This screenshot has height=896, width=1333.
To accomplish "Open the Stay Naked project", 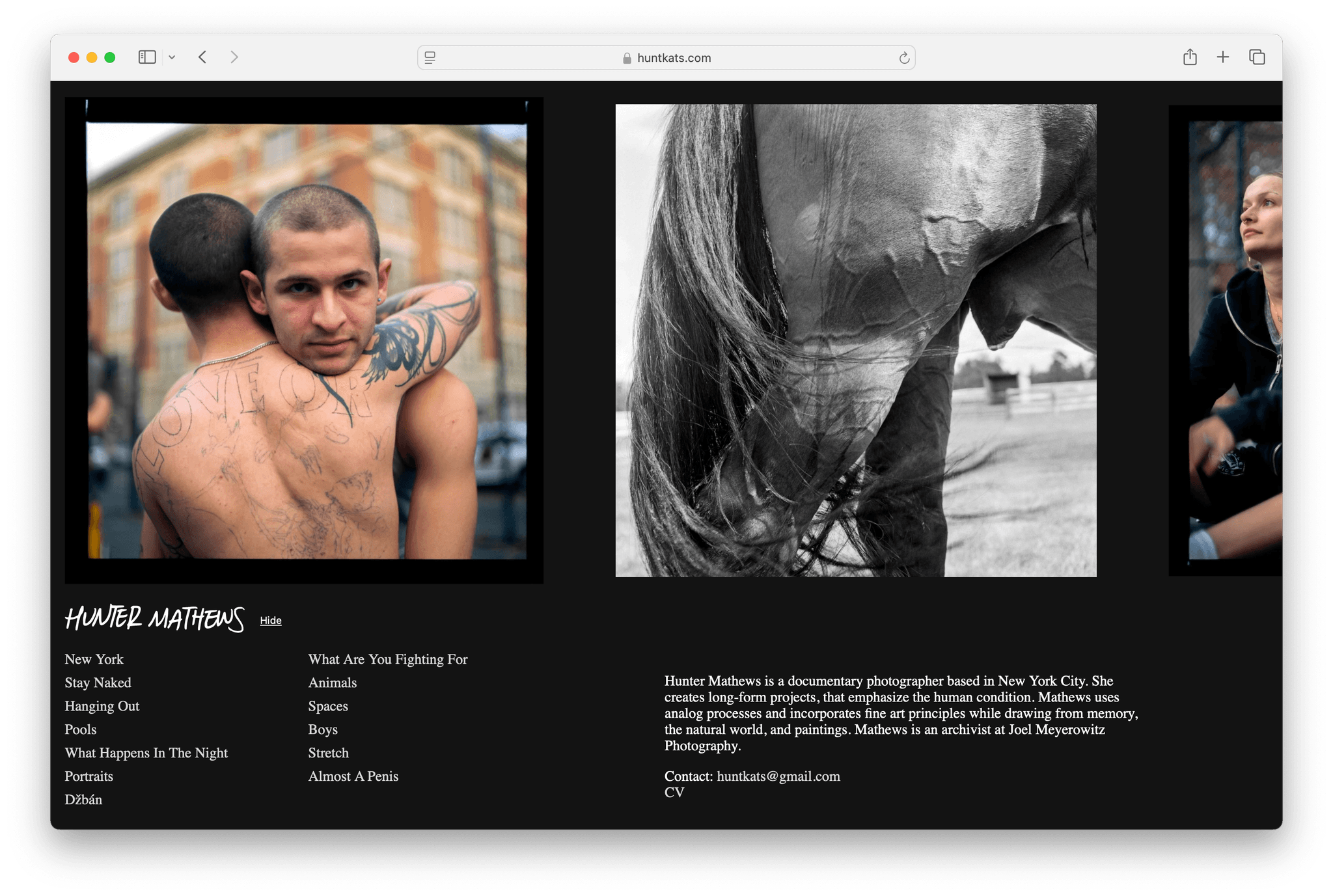I will point(98,683).
